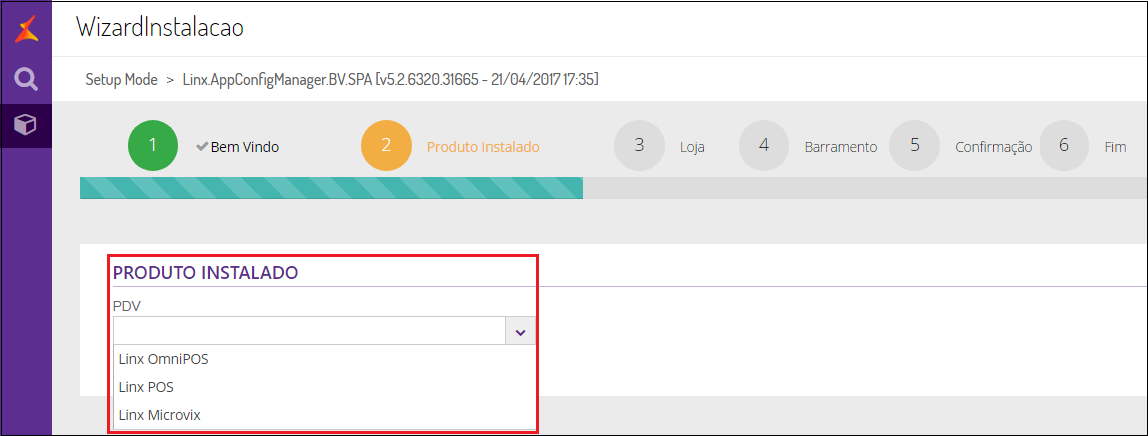
Task: Click the striped wizard progress bar
Action: point(331,188)
